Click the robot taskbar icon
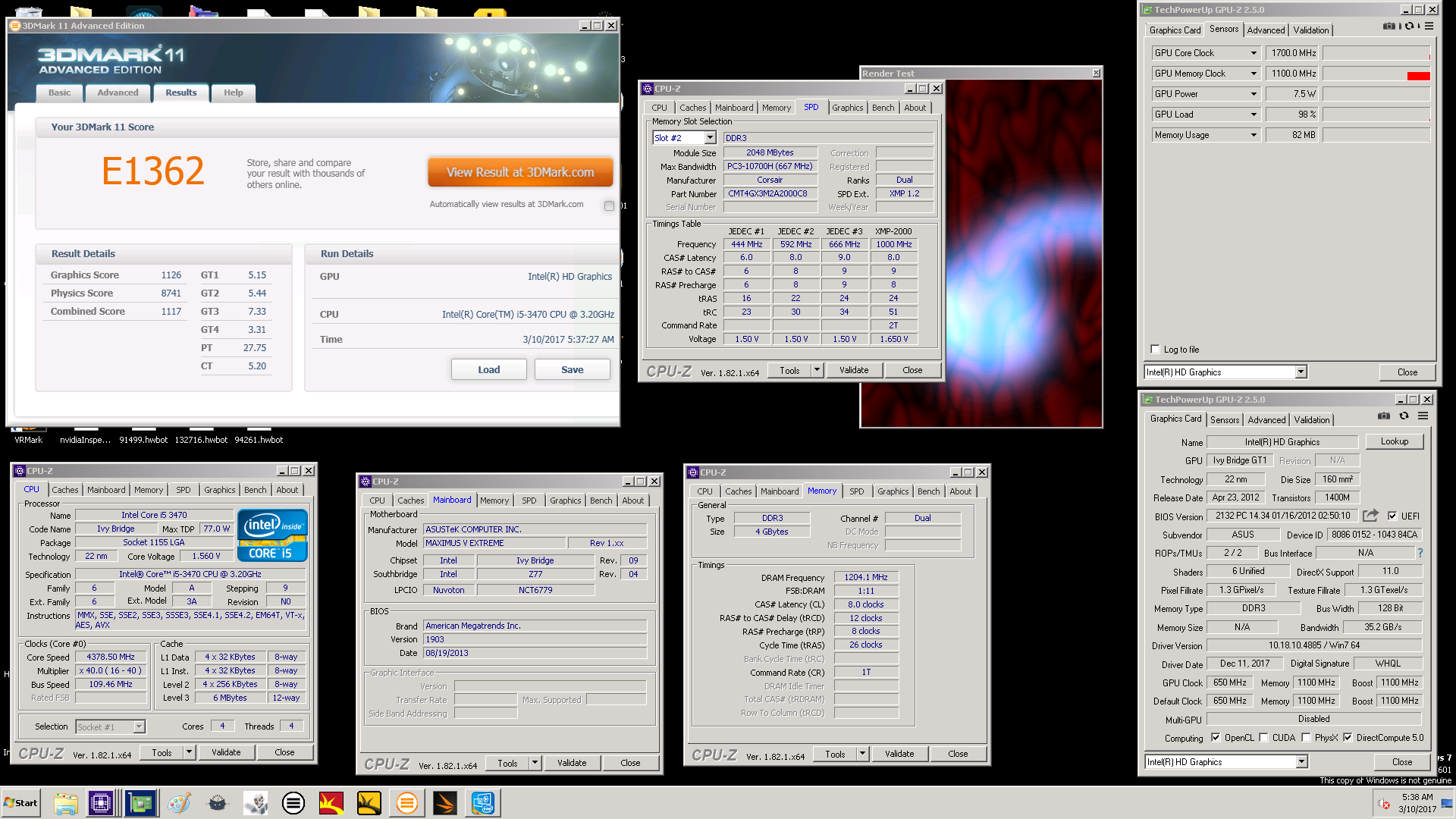 click(x=256, y=803)
